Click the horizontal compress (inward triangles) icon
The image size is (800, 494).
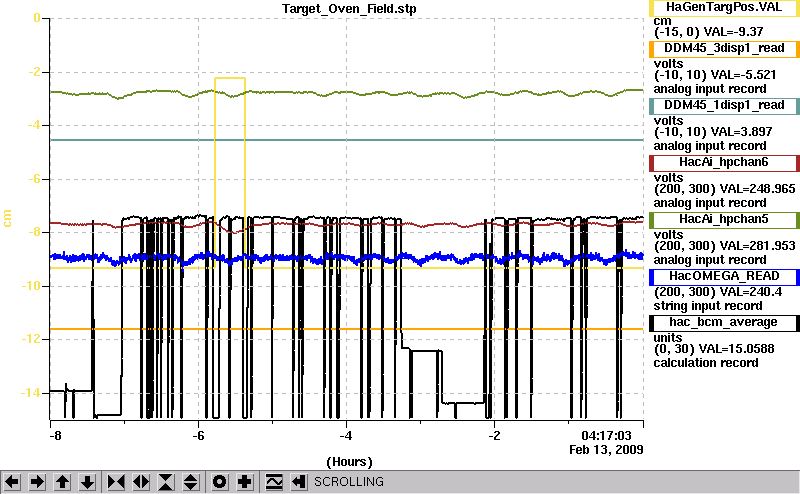116,482
